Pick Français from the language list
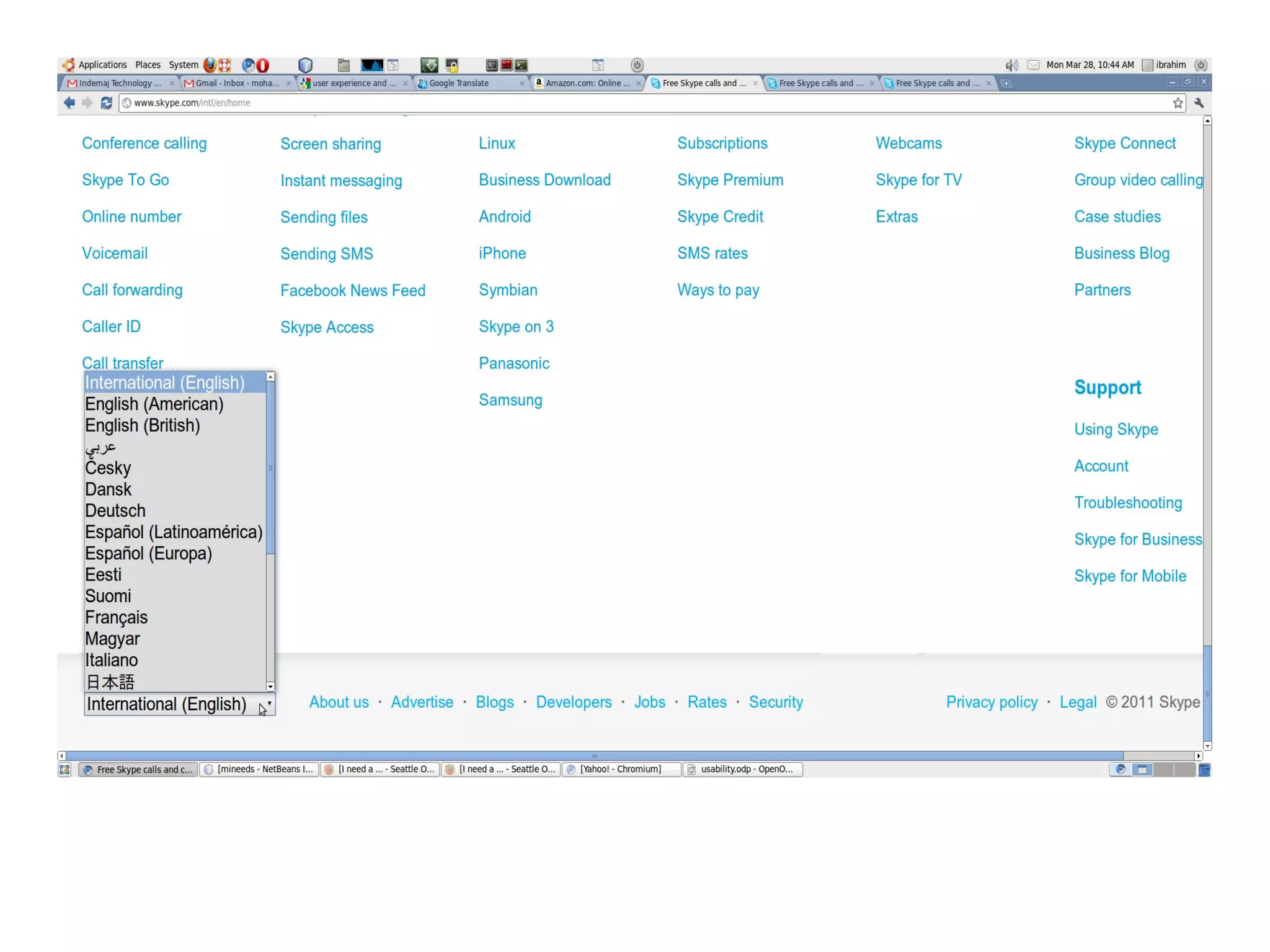The width and height of the screenshot is (1270, 952). pos(175,617)
